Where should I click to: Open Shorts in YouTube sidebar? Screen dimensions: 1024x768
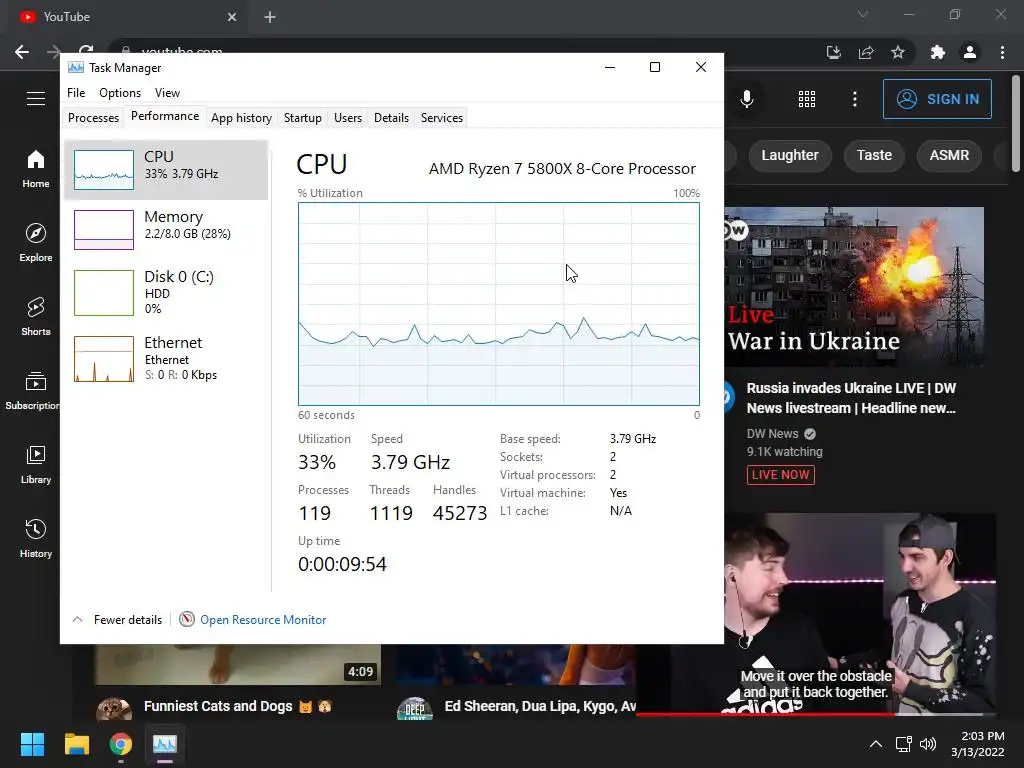click(x=36, y=317)
